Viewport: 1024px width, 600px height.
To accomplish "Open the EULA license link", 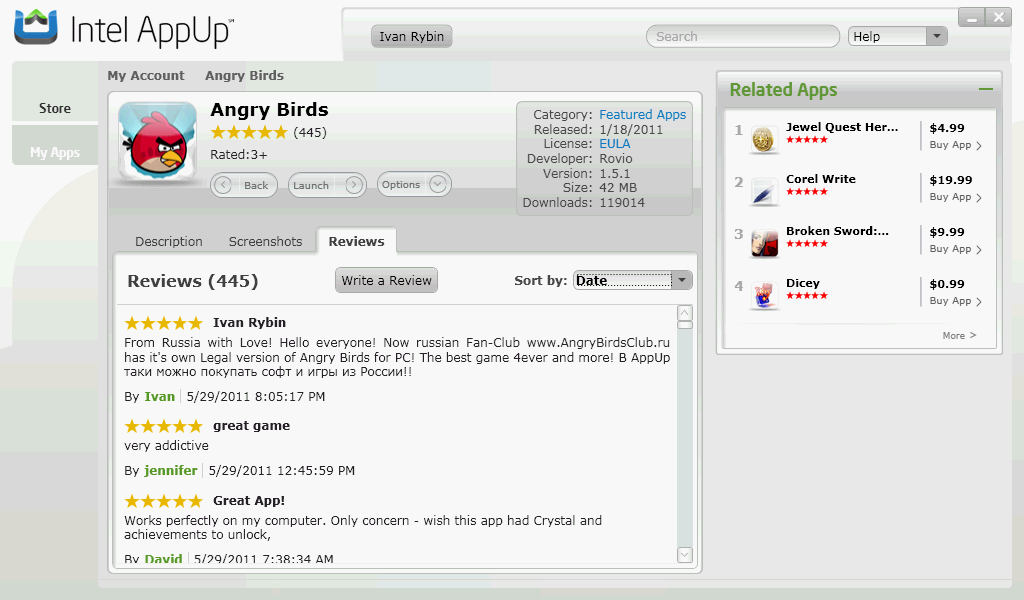I will pos(615,144).
